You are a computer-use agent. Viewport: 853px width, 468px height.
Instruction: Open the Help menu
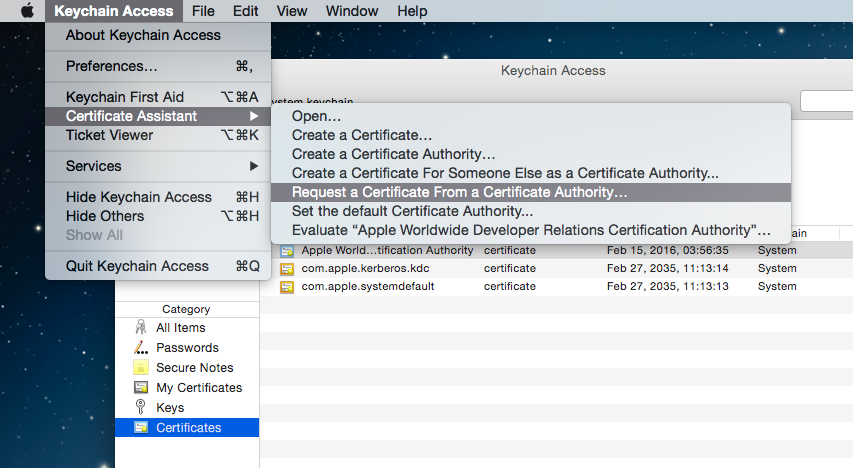(x=412, y=11)
